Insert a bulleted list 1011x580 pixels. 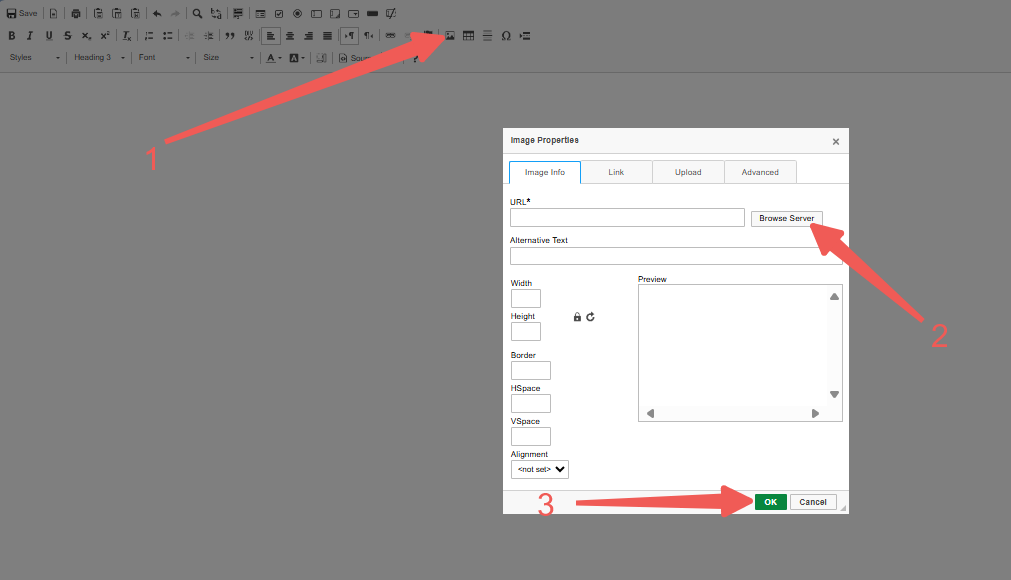click(168, 36)
